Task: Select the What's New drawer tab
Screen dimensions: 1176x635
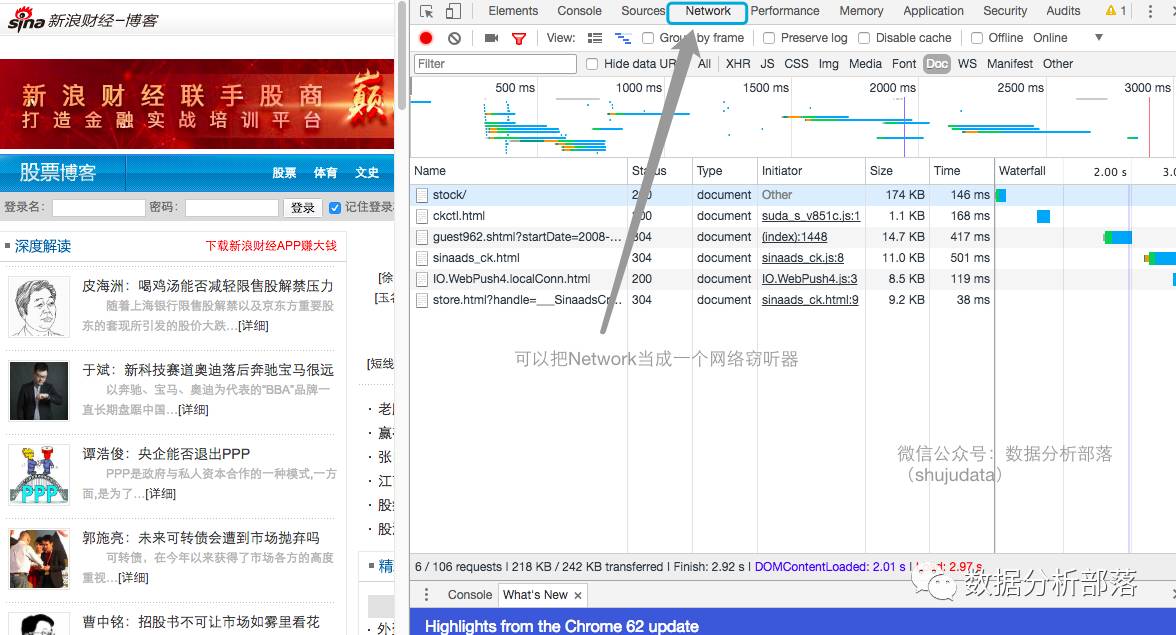Action: click(536, 595)
